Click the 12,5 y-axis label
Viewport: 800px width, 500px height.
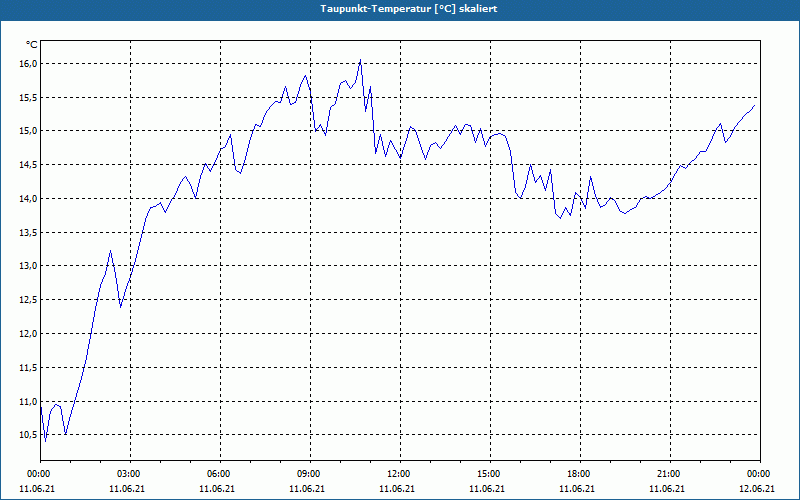tap(29, 299)
